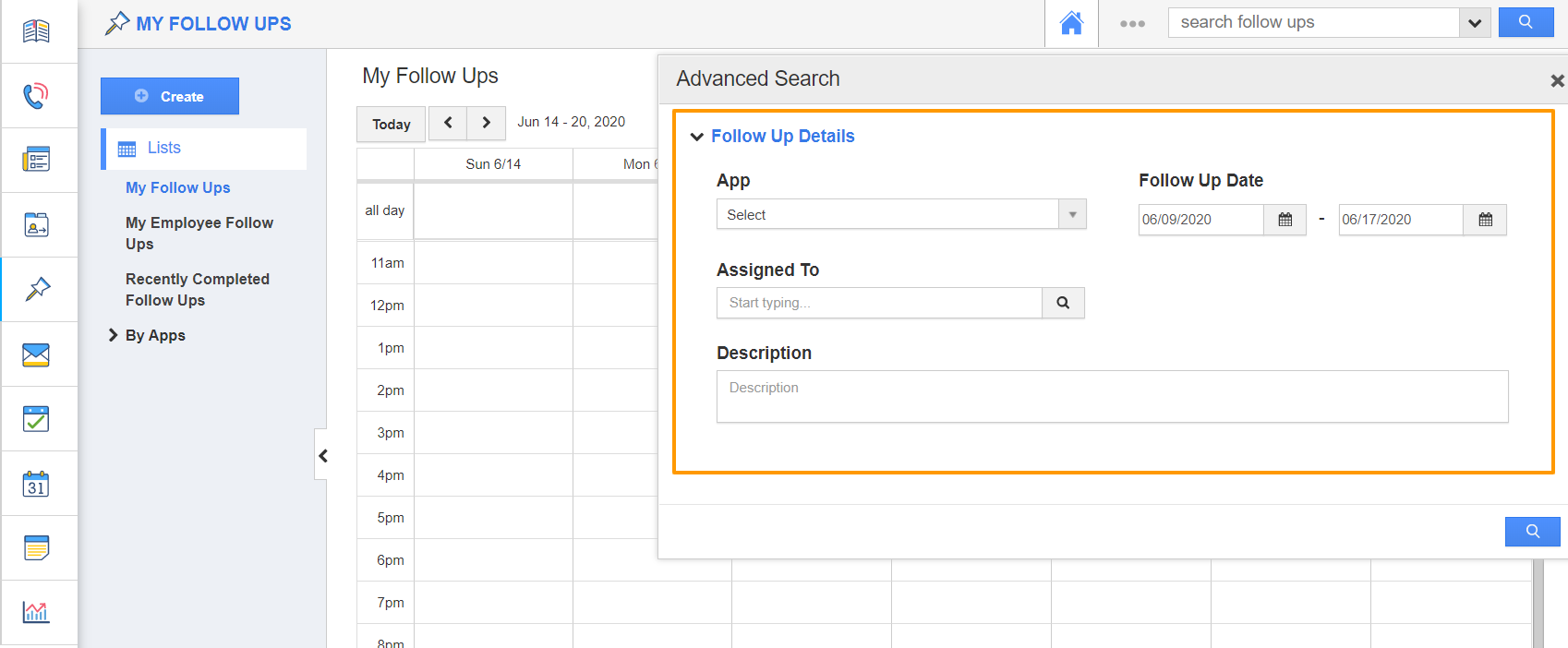This screenshot has height=648, width=1568.
Task: Select My Employee Follow Ups list
Action: pos(199,234)
